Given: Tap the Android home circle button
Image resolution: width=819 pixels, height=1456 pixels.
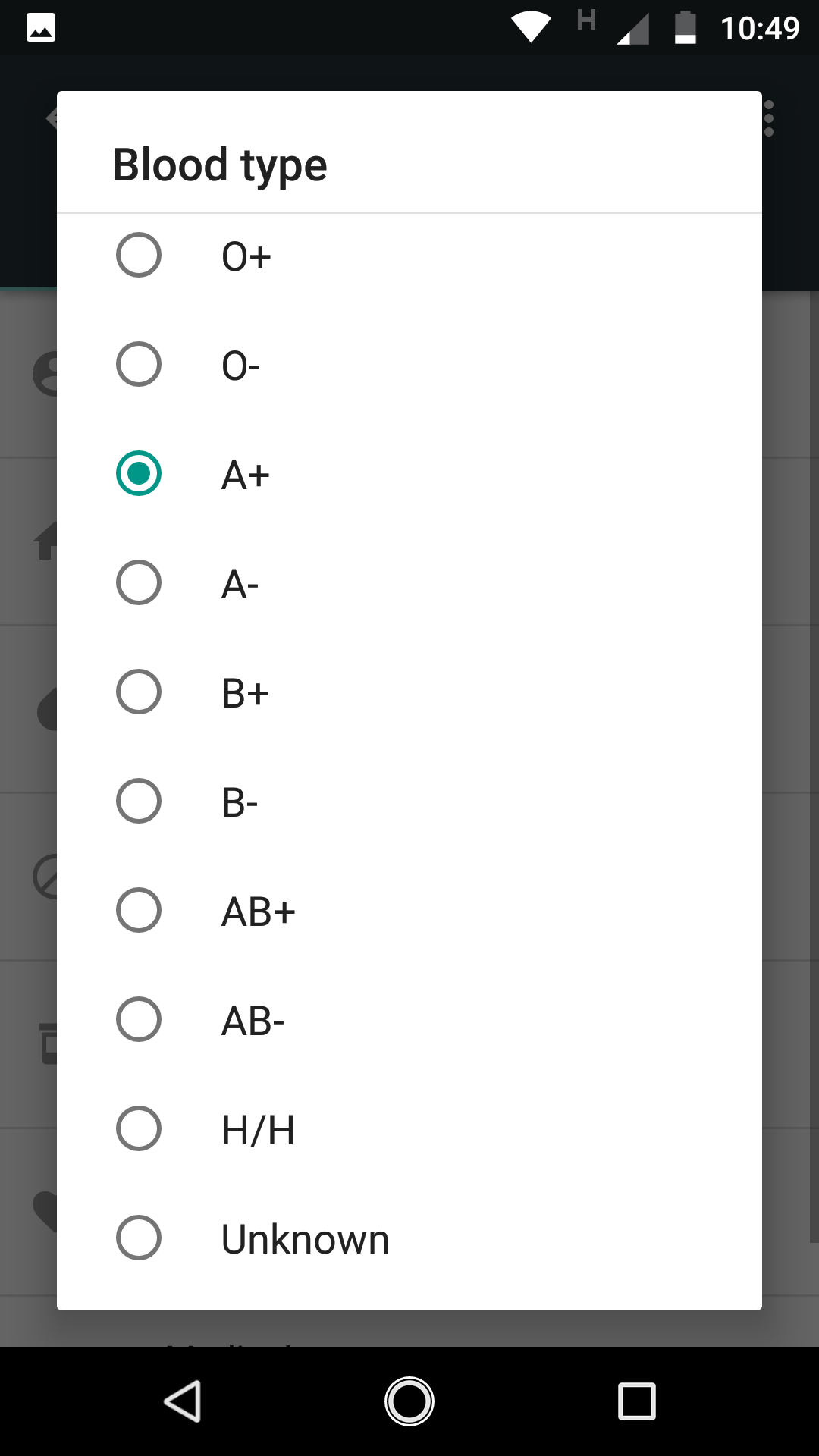Looking at the screenshot, I should click(x=409, y=1401).
